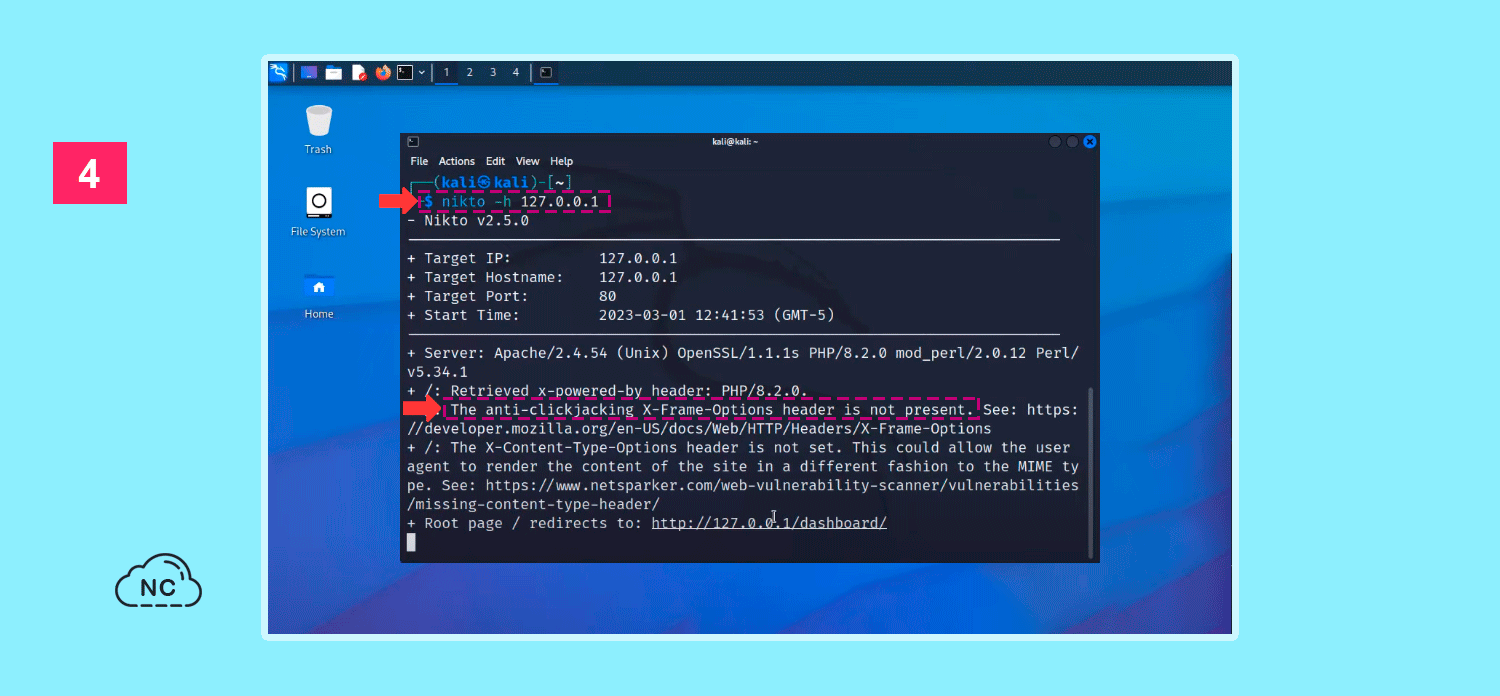Viewport: 1500px width, 696px height.
Task: Select the terminal window in the taskbar
Action: [x=546, y=72]
